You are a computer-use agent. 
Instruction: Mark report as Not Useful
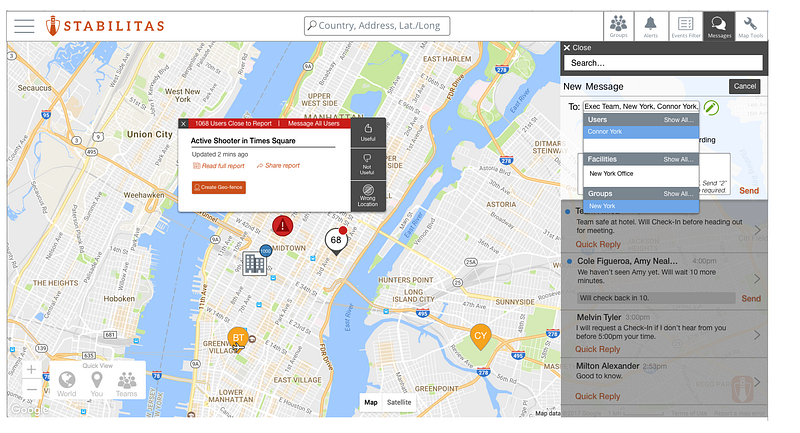tap(368, 164)
